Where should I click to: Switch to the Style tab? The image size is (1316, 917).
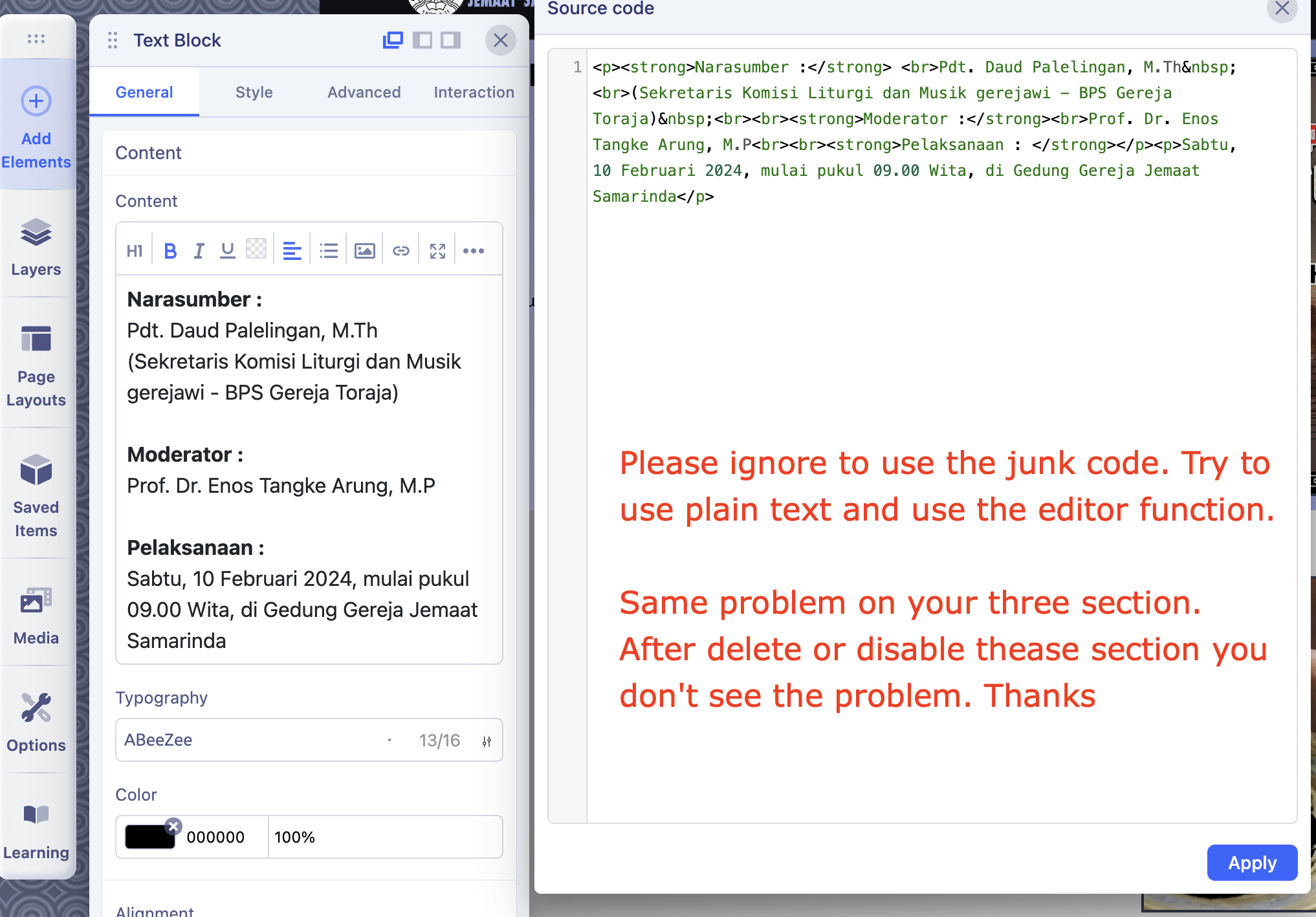point(254,92)
